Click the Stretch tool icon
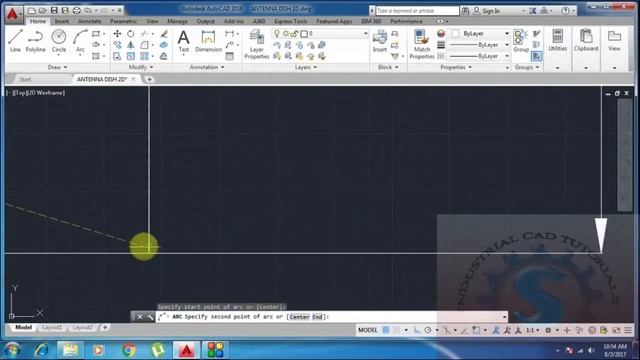The width and height of the screenshot is (640, 360). pos(117,56)
